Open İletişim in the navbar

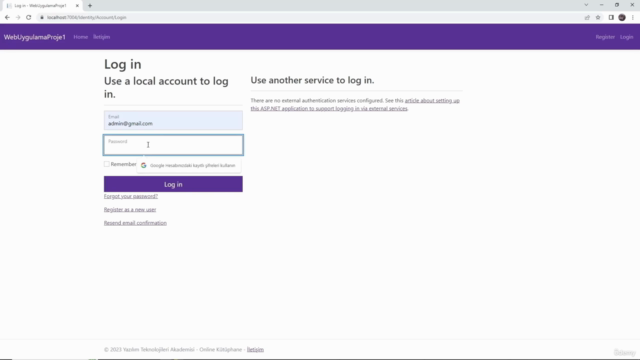click(101, 37)
